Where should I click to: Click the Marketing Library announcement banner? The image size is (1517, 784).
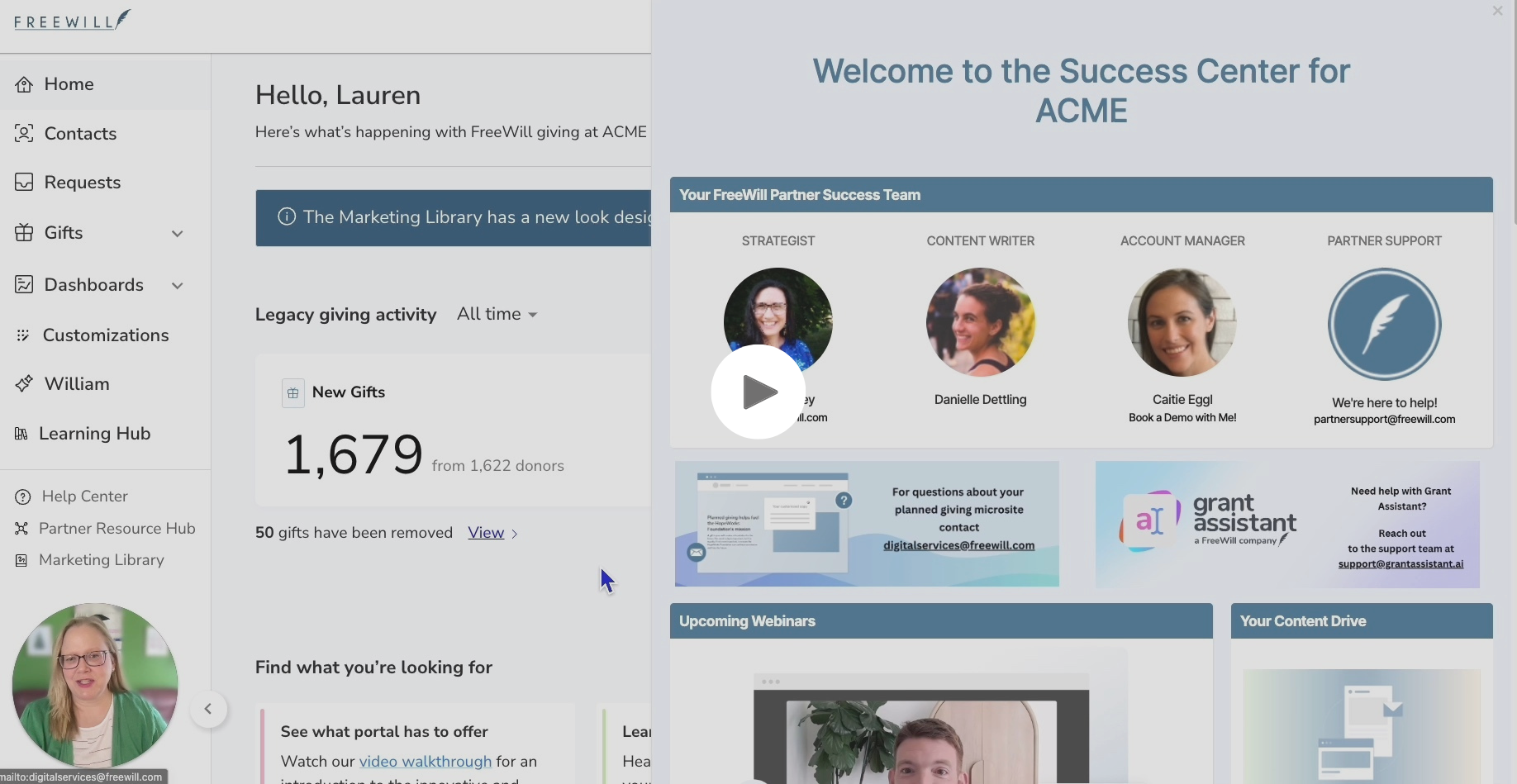(453, 218)
